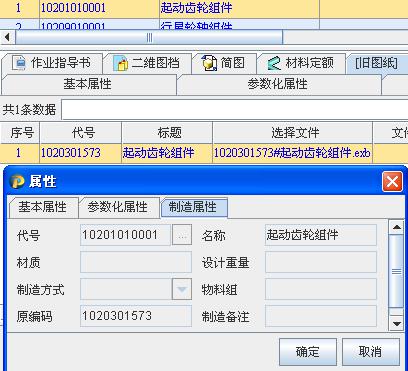Image resolution: width=408 pixels, height=371 pixels.
Task: Click the 属性 dialog title icon
Action: click(17, 182)
